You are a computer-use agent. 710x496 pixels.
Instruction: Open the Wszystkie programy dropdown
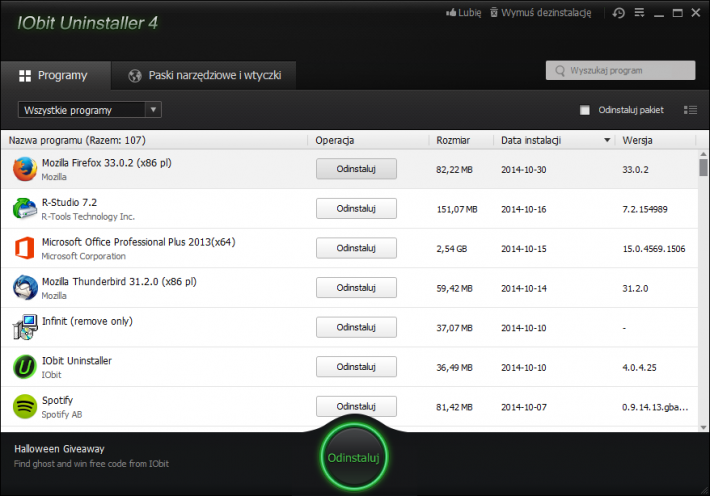pos(90,110)
